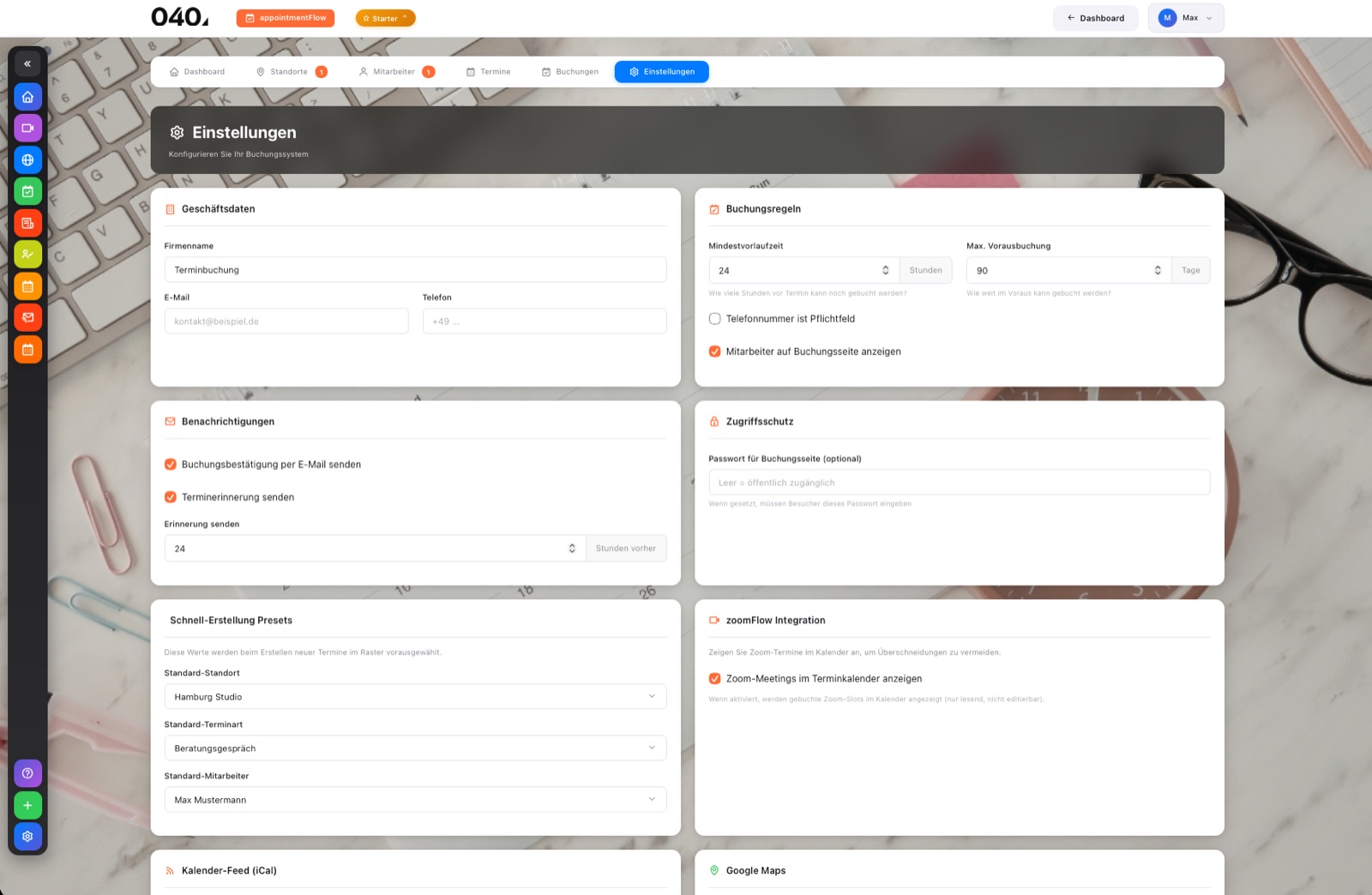Click the purple help question mark icon
The image size is (1372, 895).
(x=27, y=773)
